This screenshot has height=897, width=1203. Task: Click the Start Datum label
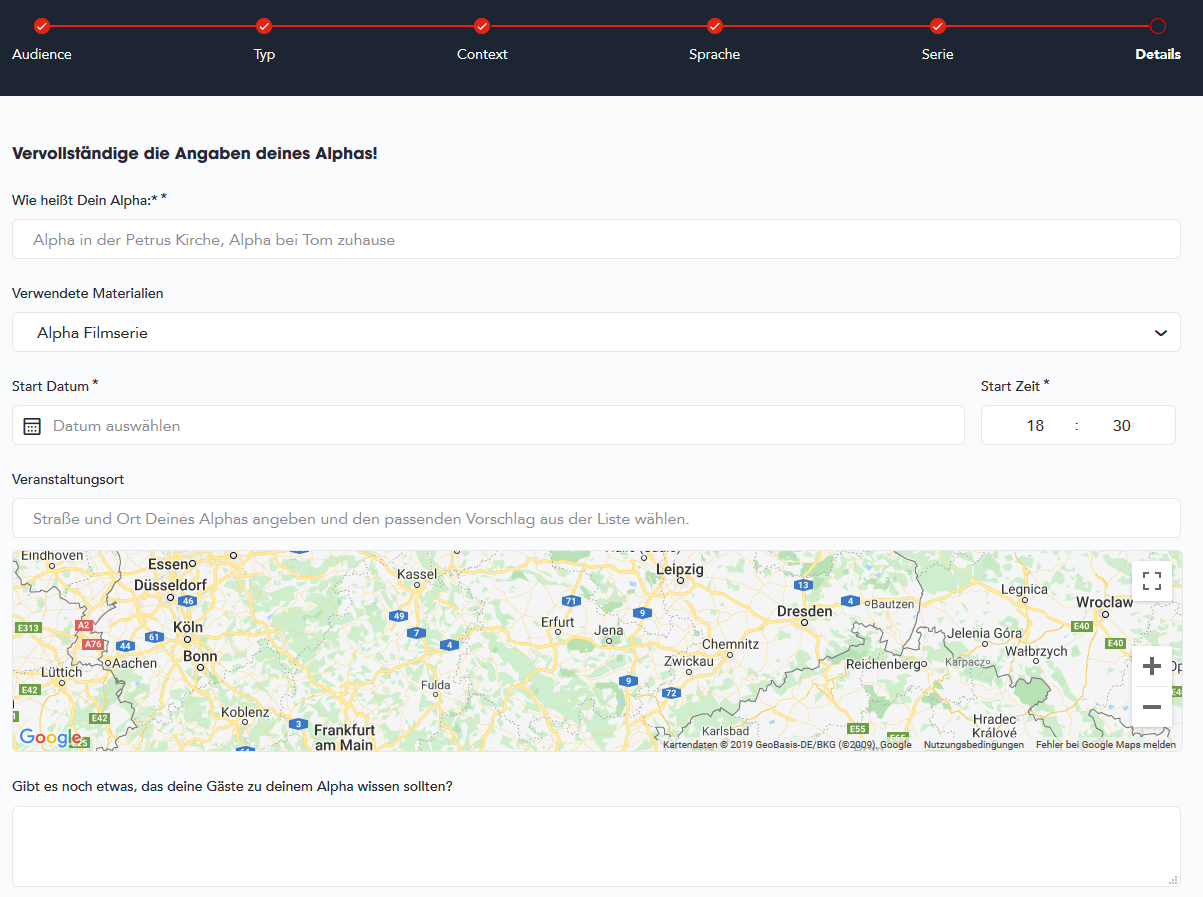50,386
